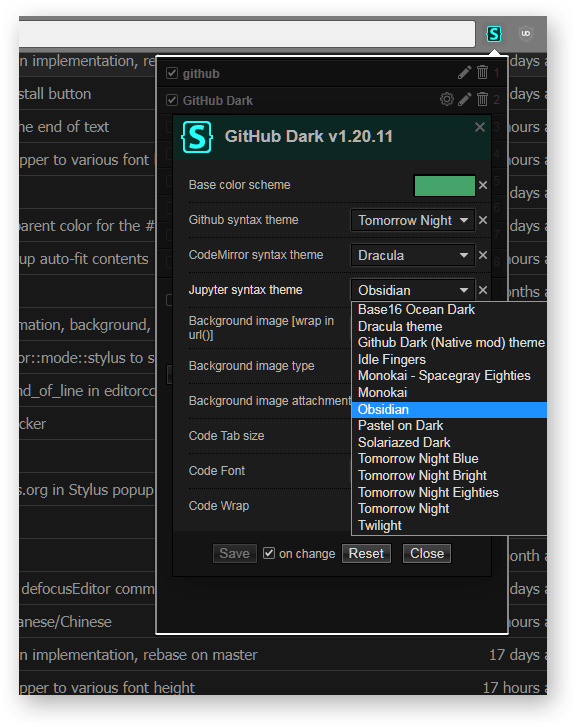Select Idle Fingers option

pos(450,359)
